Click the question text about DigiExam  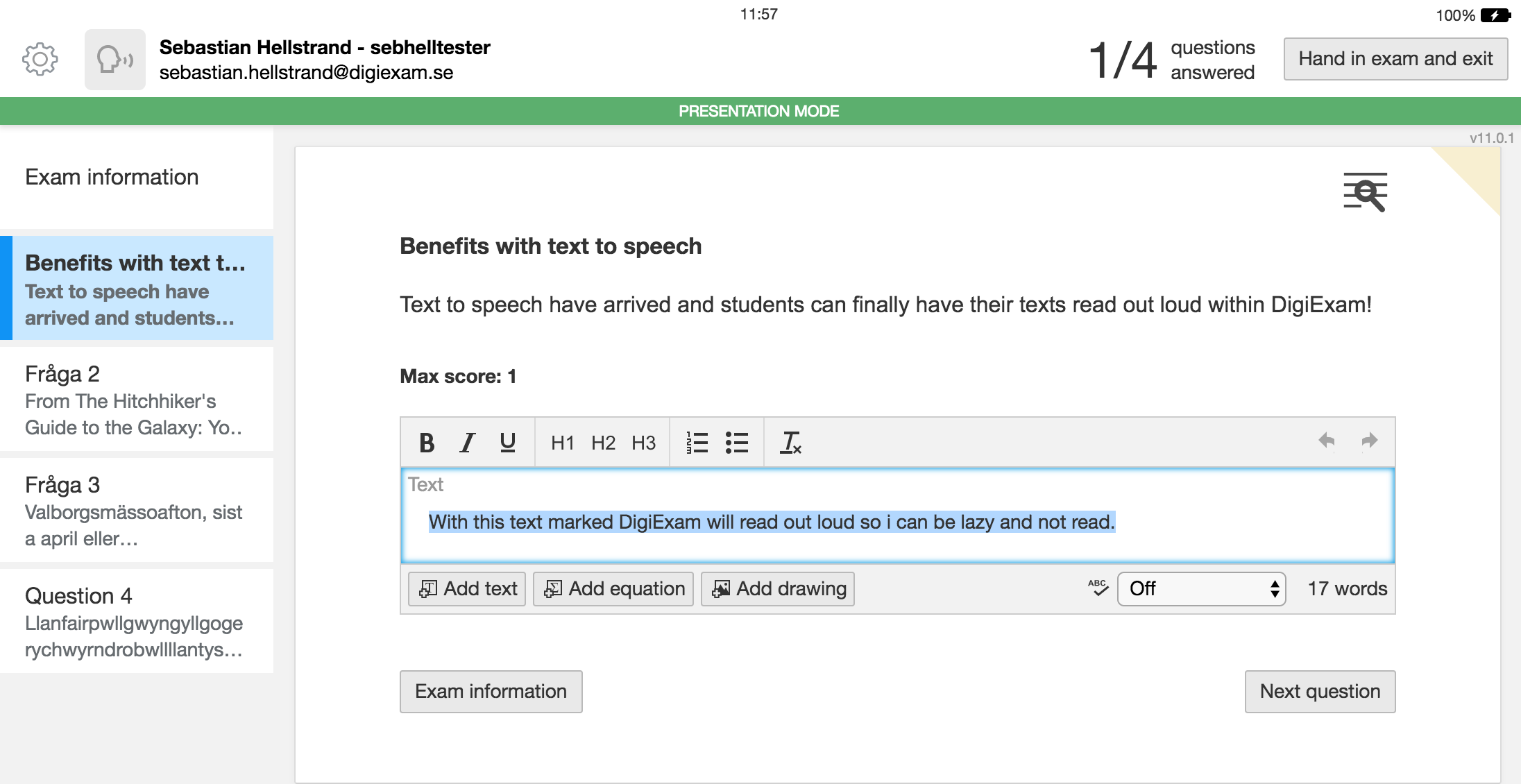coord(886,305)
